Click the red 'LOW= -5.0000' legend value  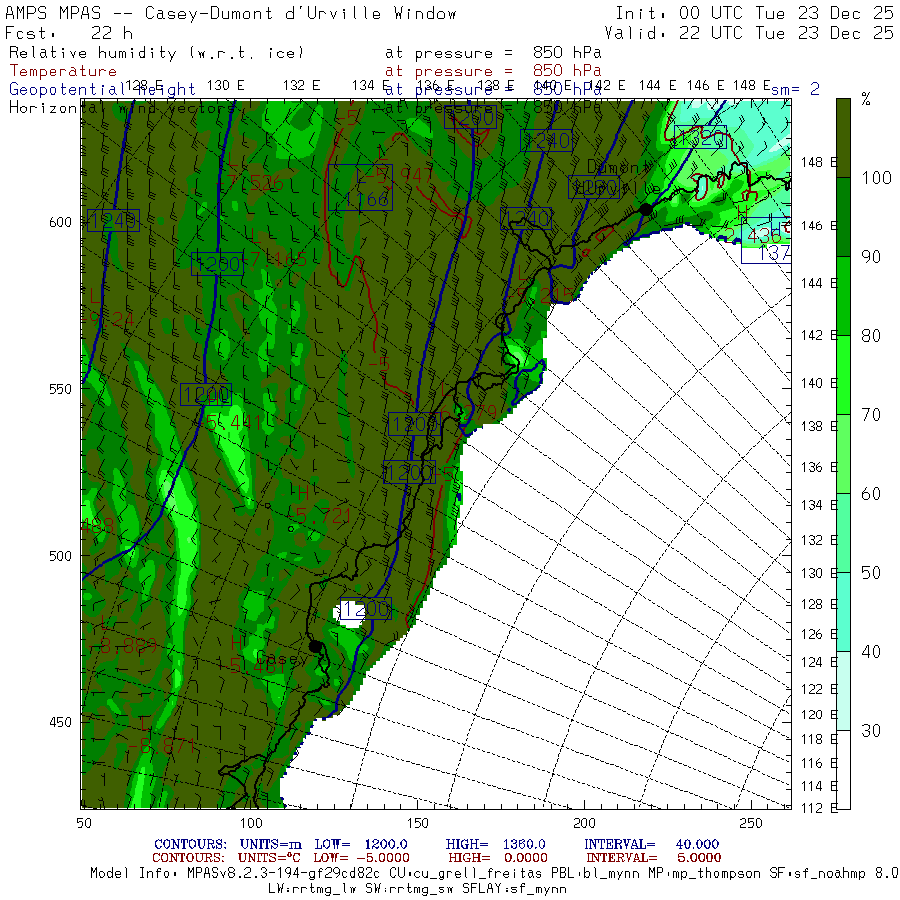[361, 858]
